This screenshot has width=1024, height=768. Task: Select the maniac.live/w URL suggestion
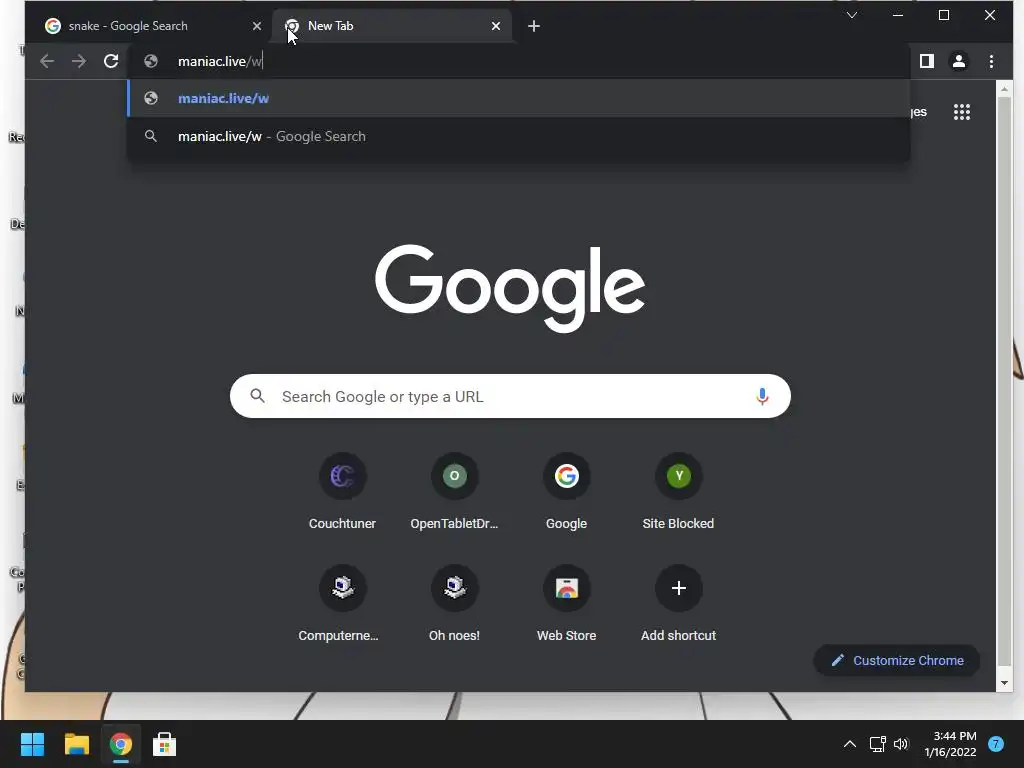(x=519, y=99)
